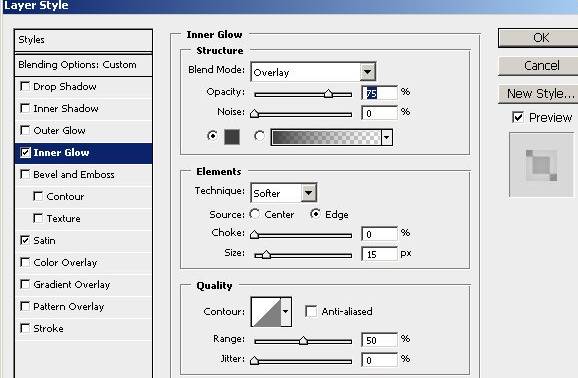578x378 pixels.
Task: Open the Bevel and Emboss settings
Action: pyautogui.click(x=74, y=174)
